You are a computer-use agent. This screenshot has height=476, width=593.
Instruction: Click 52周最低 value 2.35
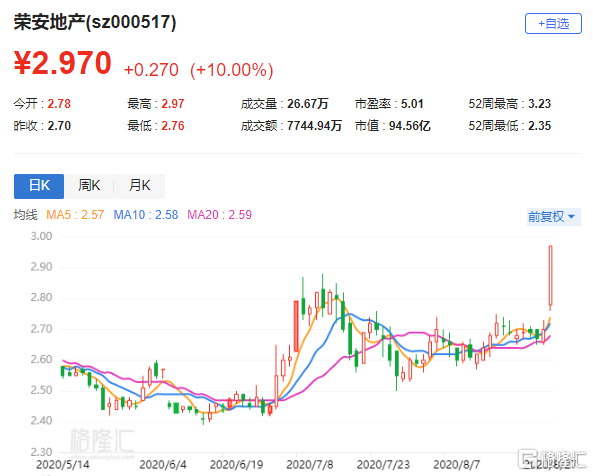pos(539,126)
